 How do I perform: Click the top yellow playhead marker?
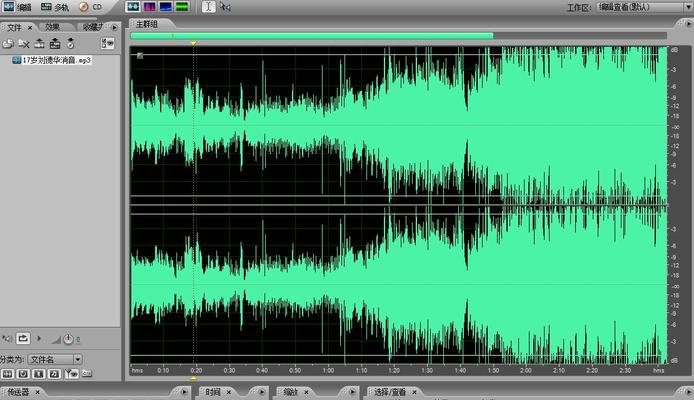[x=193, y=43]
